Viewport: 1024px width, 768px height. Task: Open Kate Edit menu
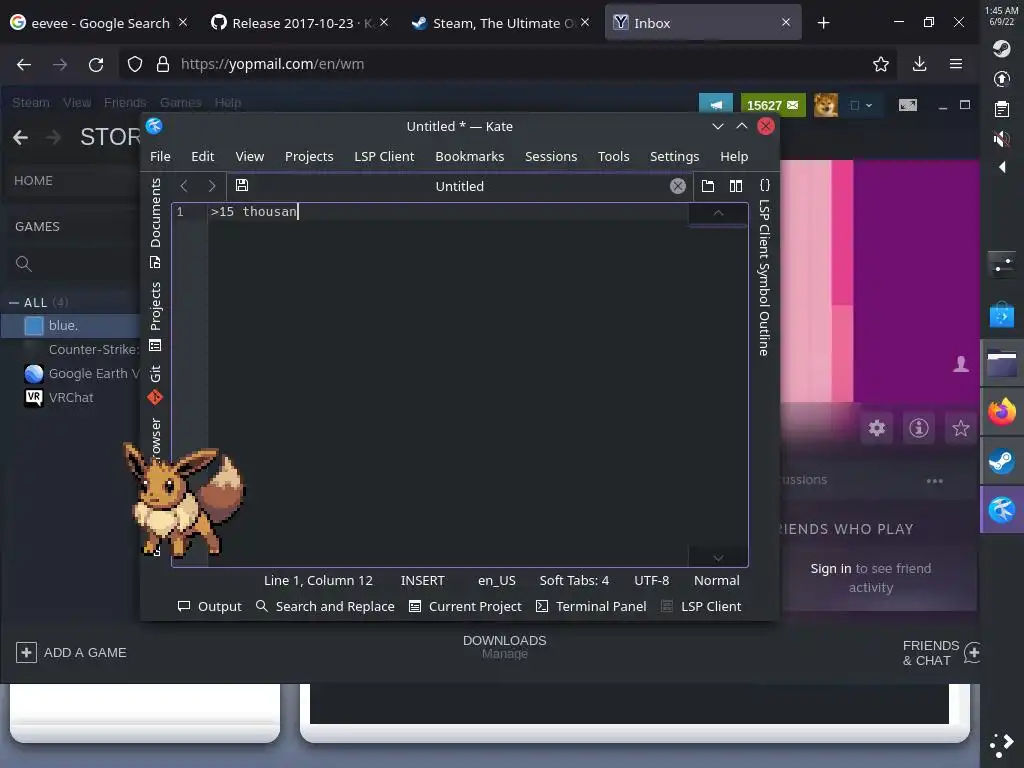coord(202,157)
